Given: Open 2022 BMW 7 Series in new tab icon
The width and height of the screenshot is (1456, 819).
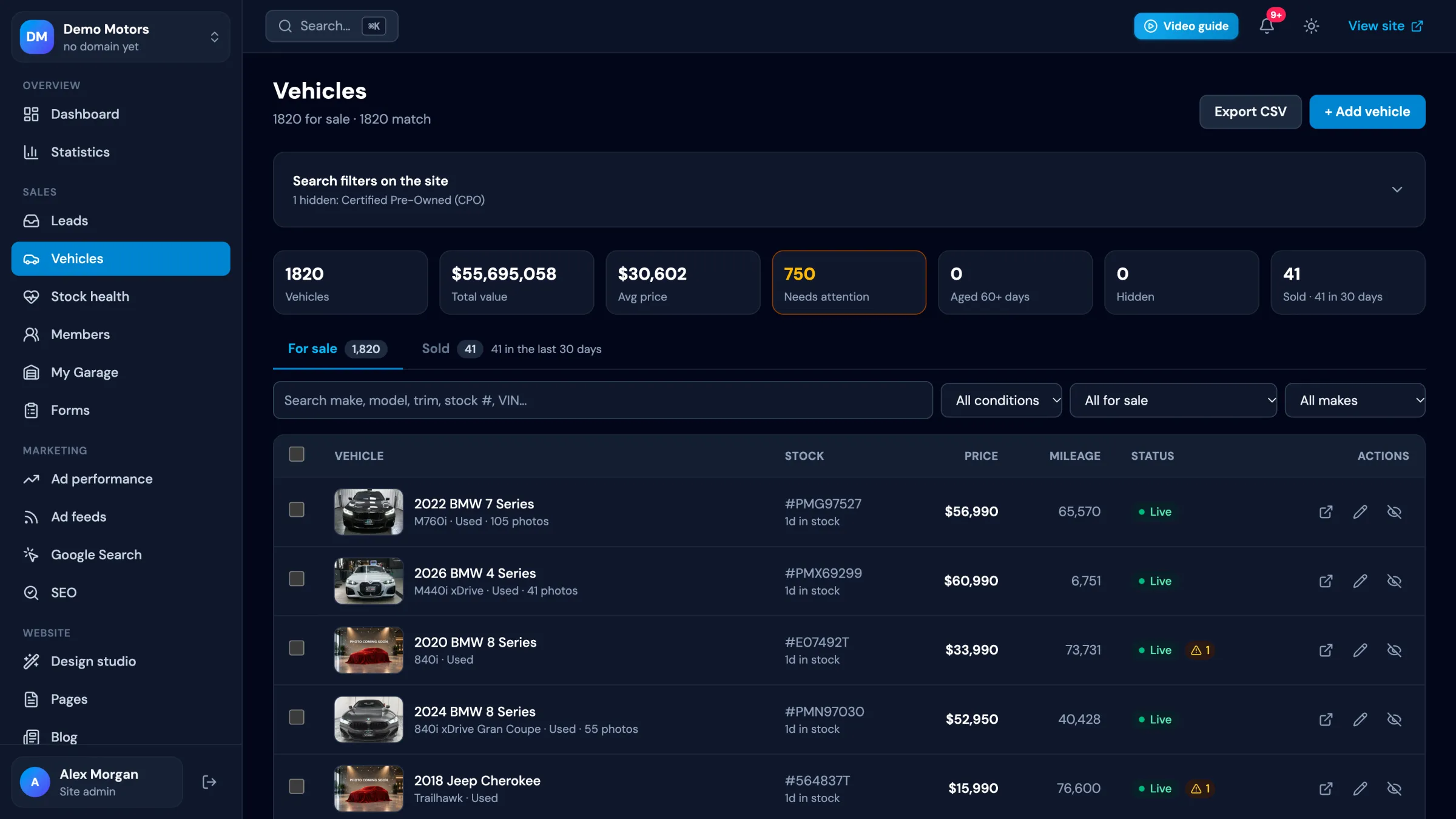Looking at the screenshot, I should [x=1326, y=511].
